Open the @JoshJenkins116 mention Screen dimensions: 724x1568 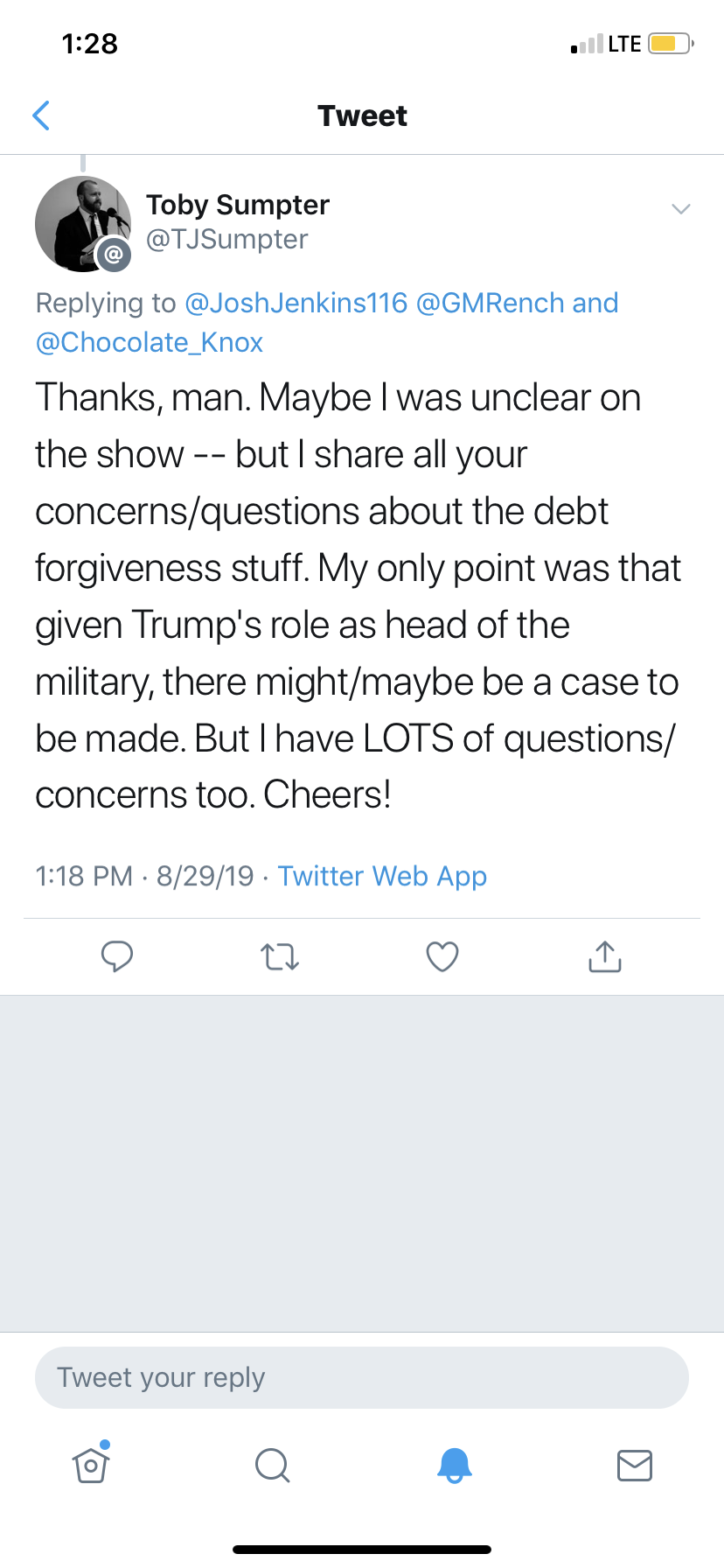point(296,303)
